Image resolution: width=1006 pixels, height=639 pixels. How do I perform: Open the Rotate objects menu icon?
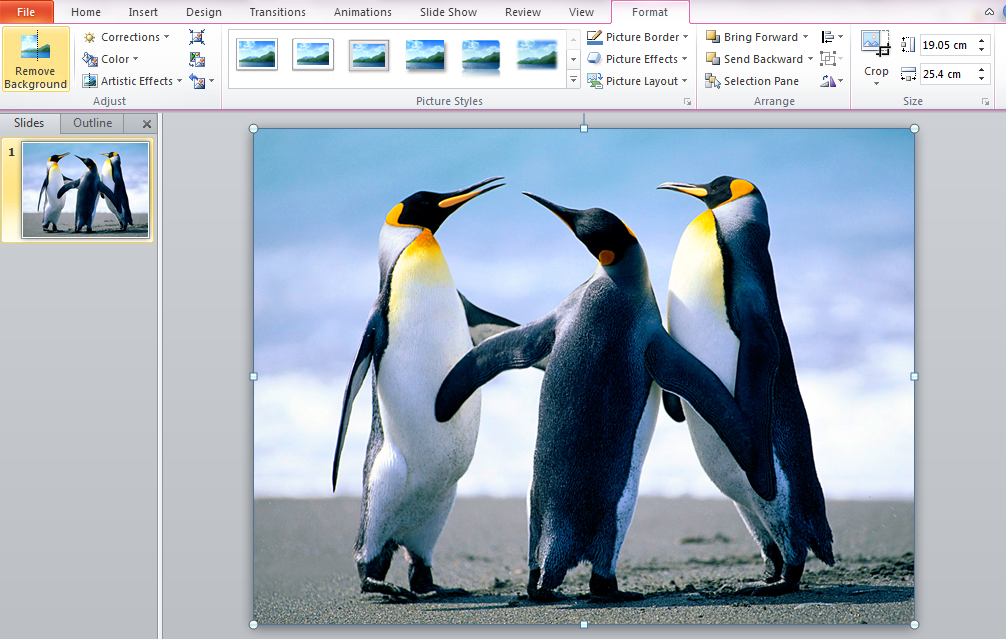830,81
